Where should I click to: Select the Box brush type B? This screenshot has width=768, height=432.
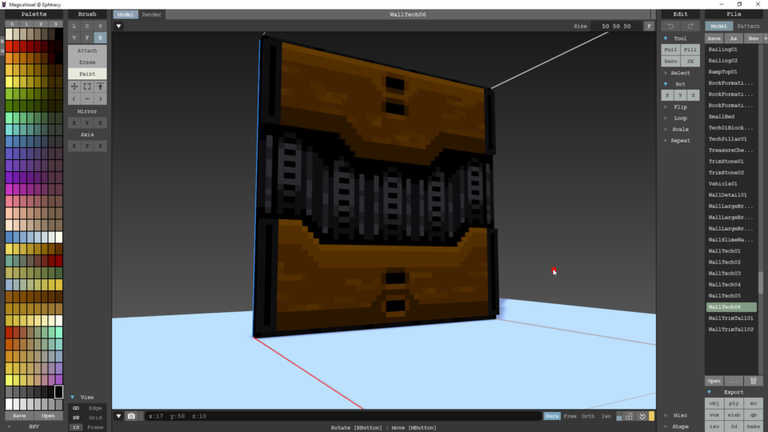(x=100, y=38)
